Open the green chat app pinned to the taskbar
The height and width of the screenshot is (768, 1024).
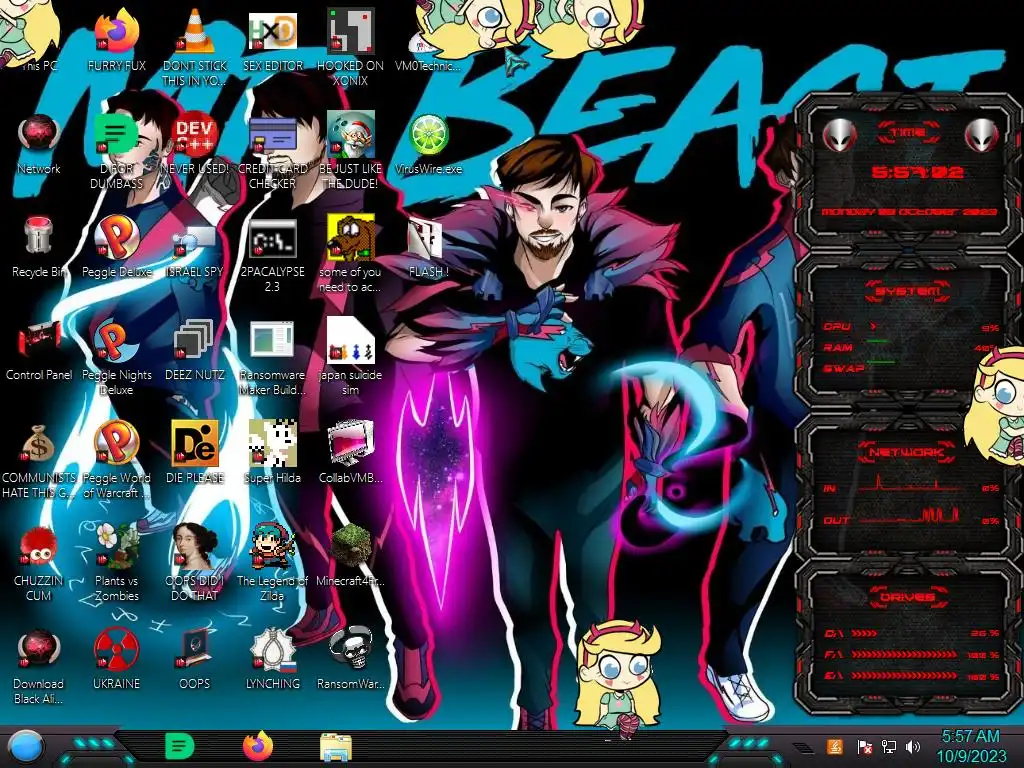tap(179, 746)
